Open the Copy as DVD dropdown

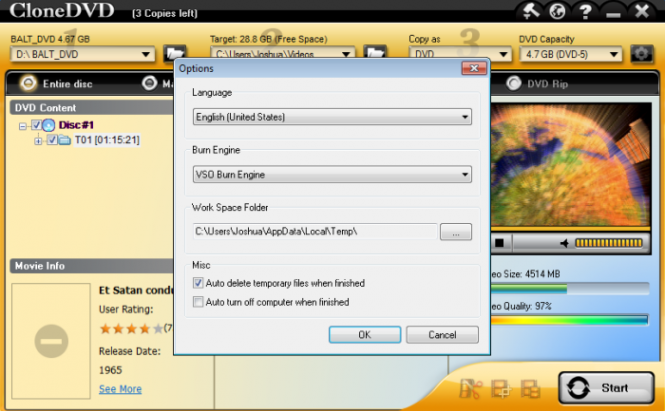460,53
